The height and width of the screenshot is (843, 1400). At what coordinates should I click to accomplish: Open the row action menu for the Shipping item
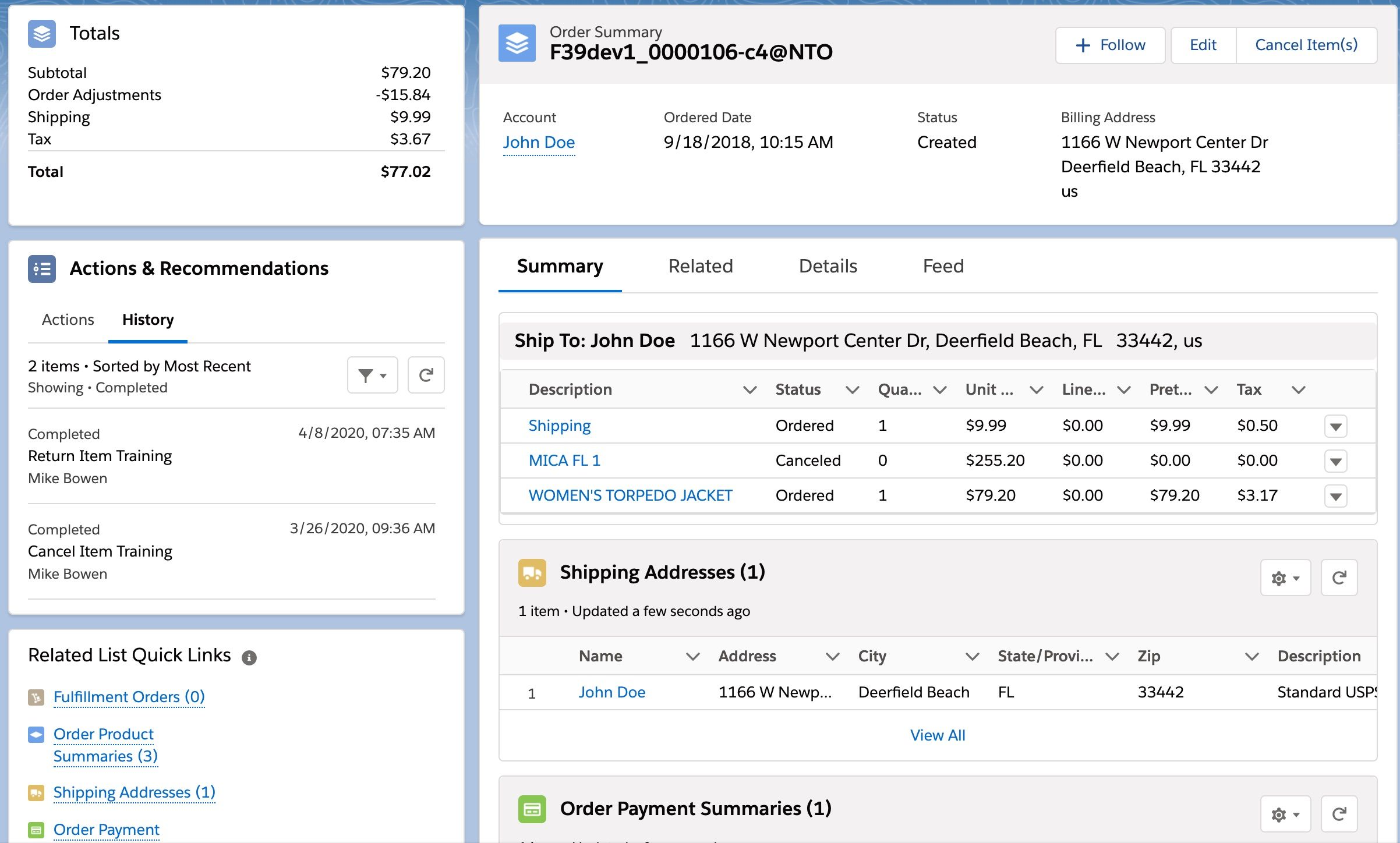[x=1337, y=426]
